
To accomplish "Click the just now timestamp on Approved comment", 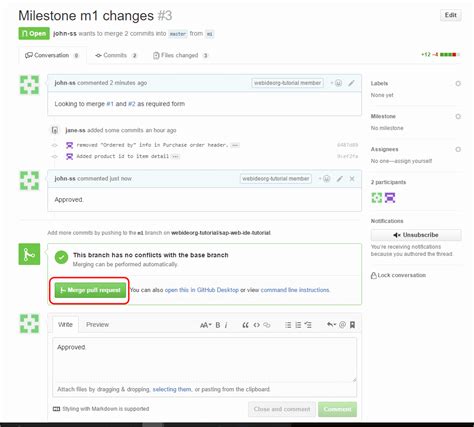I will [x=121, y=179].
